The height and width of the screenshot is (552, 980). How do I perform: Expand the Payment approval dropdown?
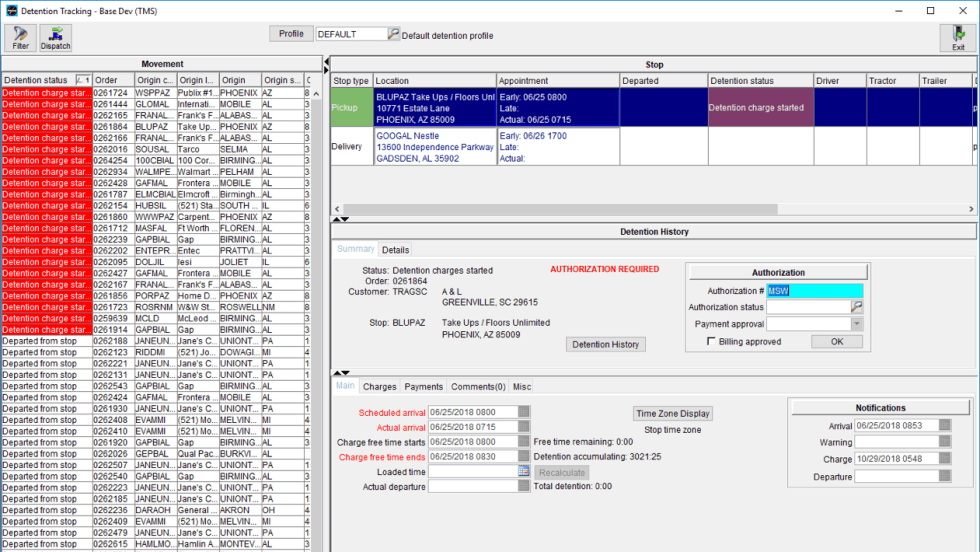[856, 324]
